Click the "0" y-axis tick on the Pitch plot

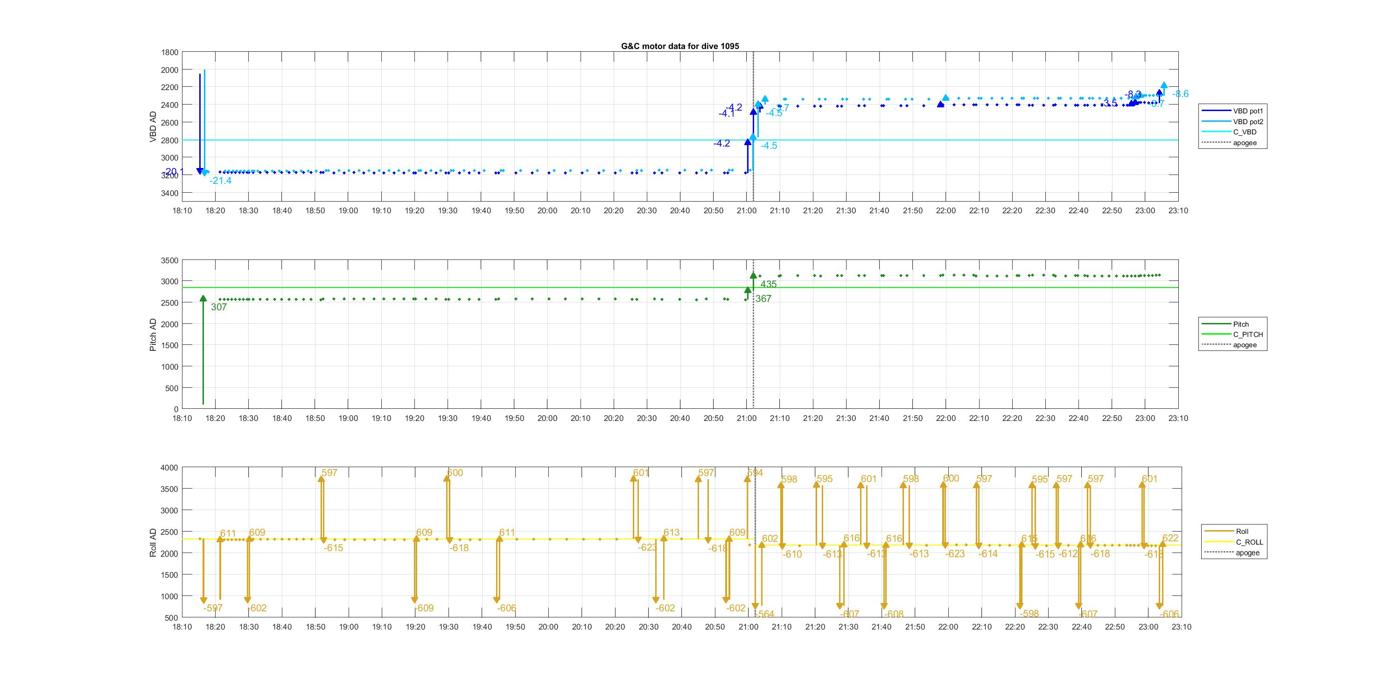177,409
